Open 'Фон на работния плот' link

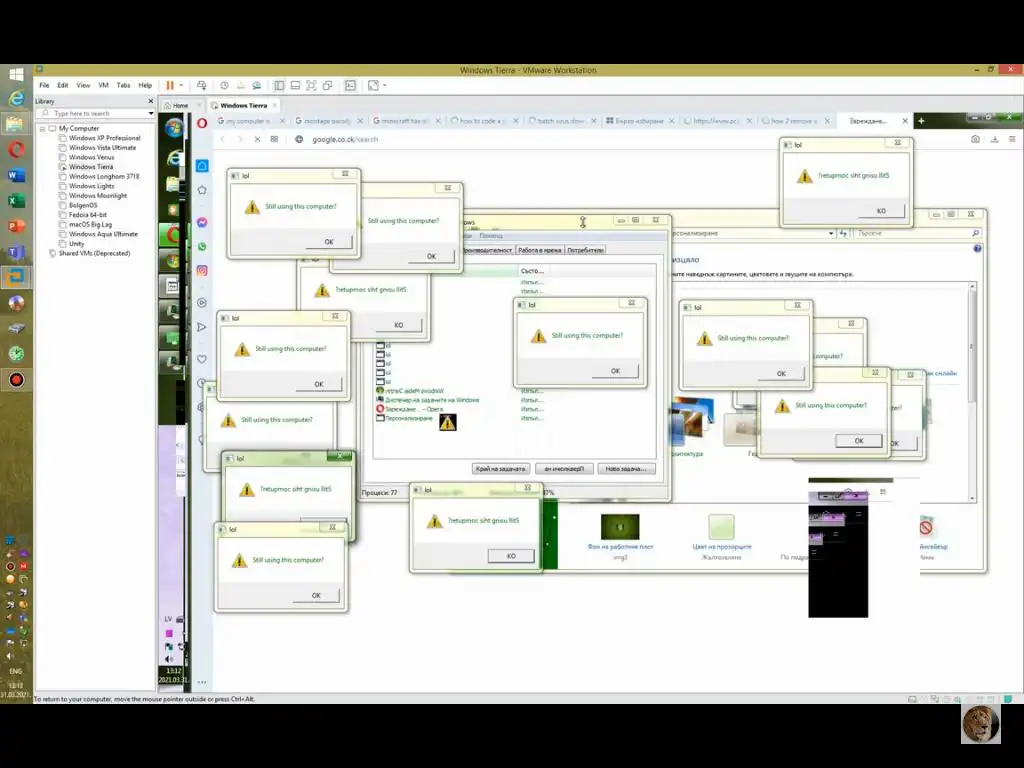[x=620, y=547]
